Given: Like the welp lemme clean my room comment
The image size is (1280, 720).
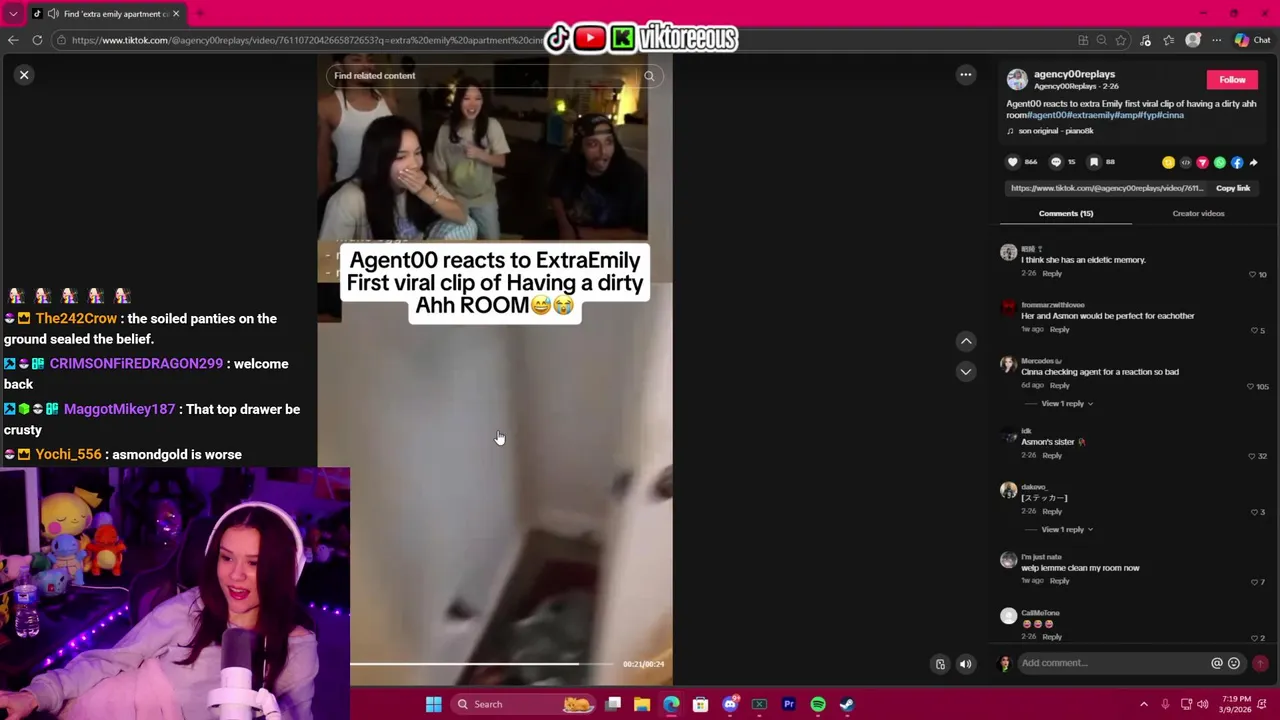Looking at the screenshot, I should 1253,583.
